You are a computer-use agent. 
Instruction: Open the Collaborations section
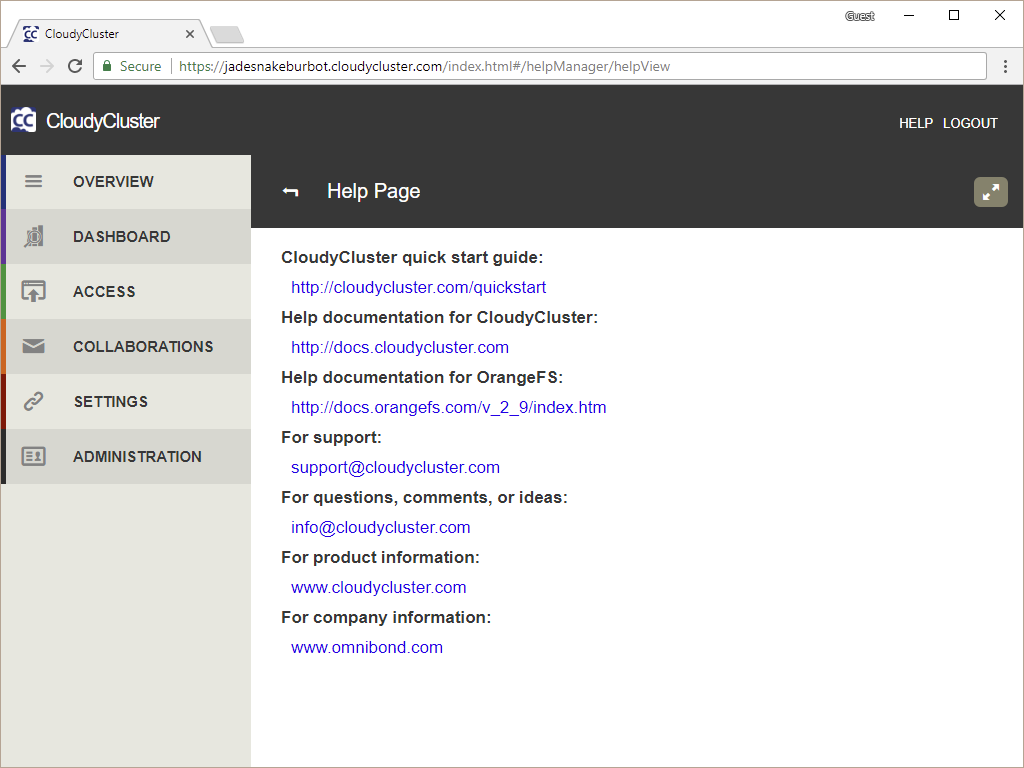pyautogui.click(x=128, y=346)
